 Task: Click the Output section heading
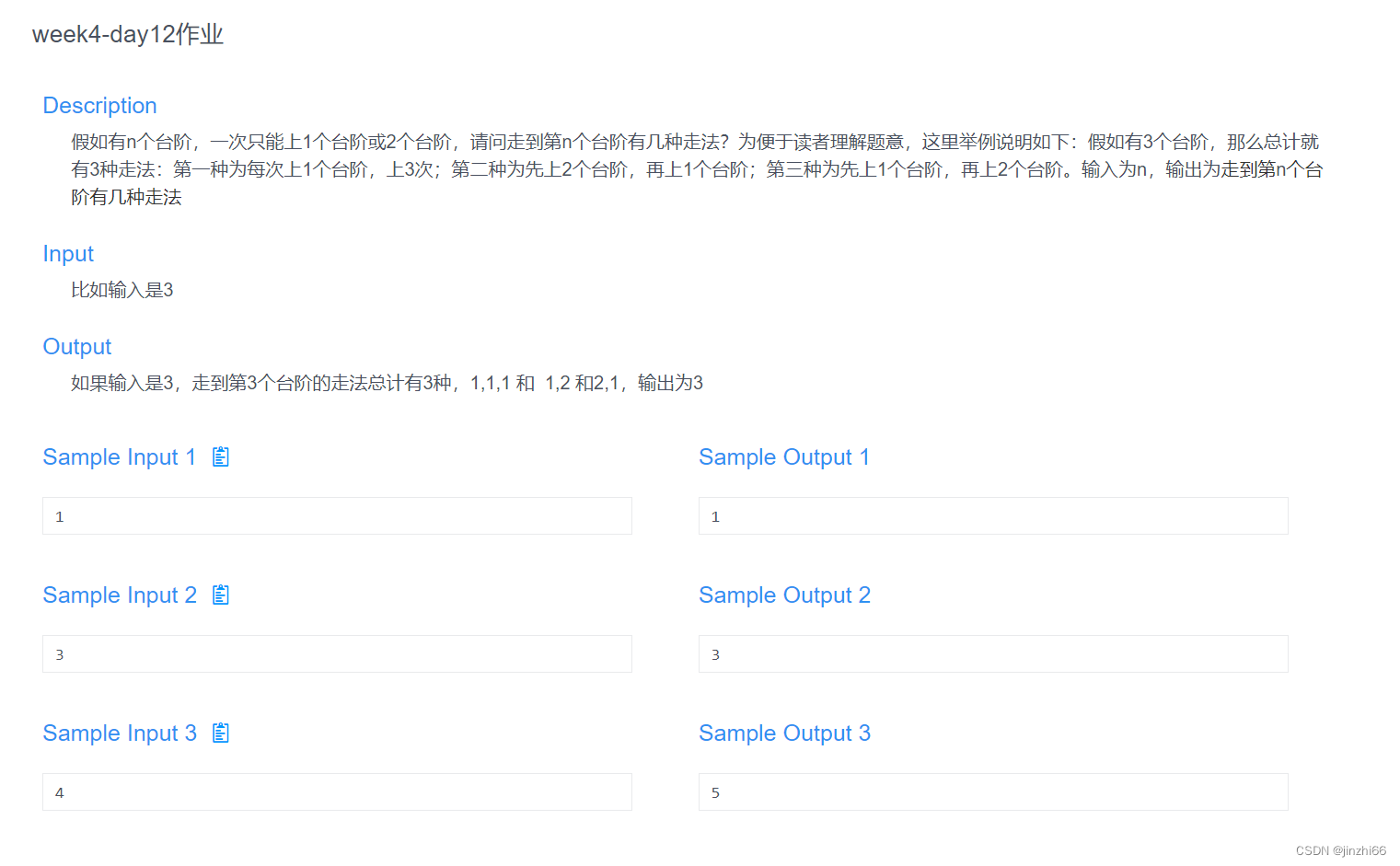(x=77, y=347)
